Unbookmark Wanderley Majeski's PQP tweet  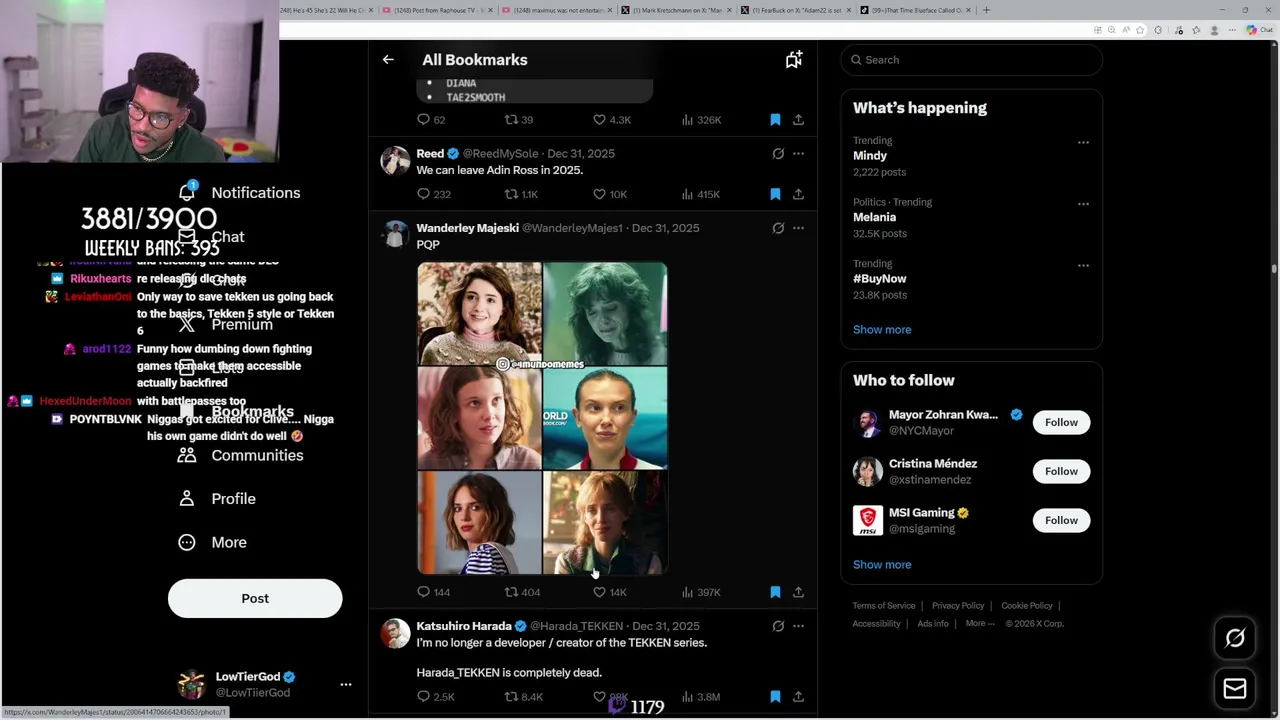click(x=775, y=592)
